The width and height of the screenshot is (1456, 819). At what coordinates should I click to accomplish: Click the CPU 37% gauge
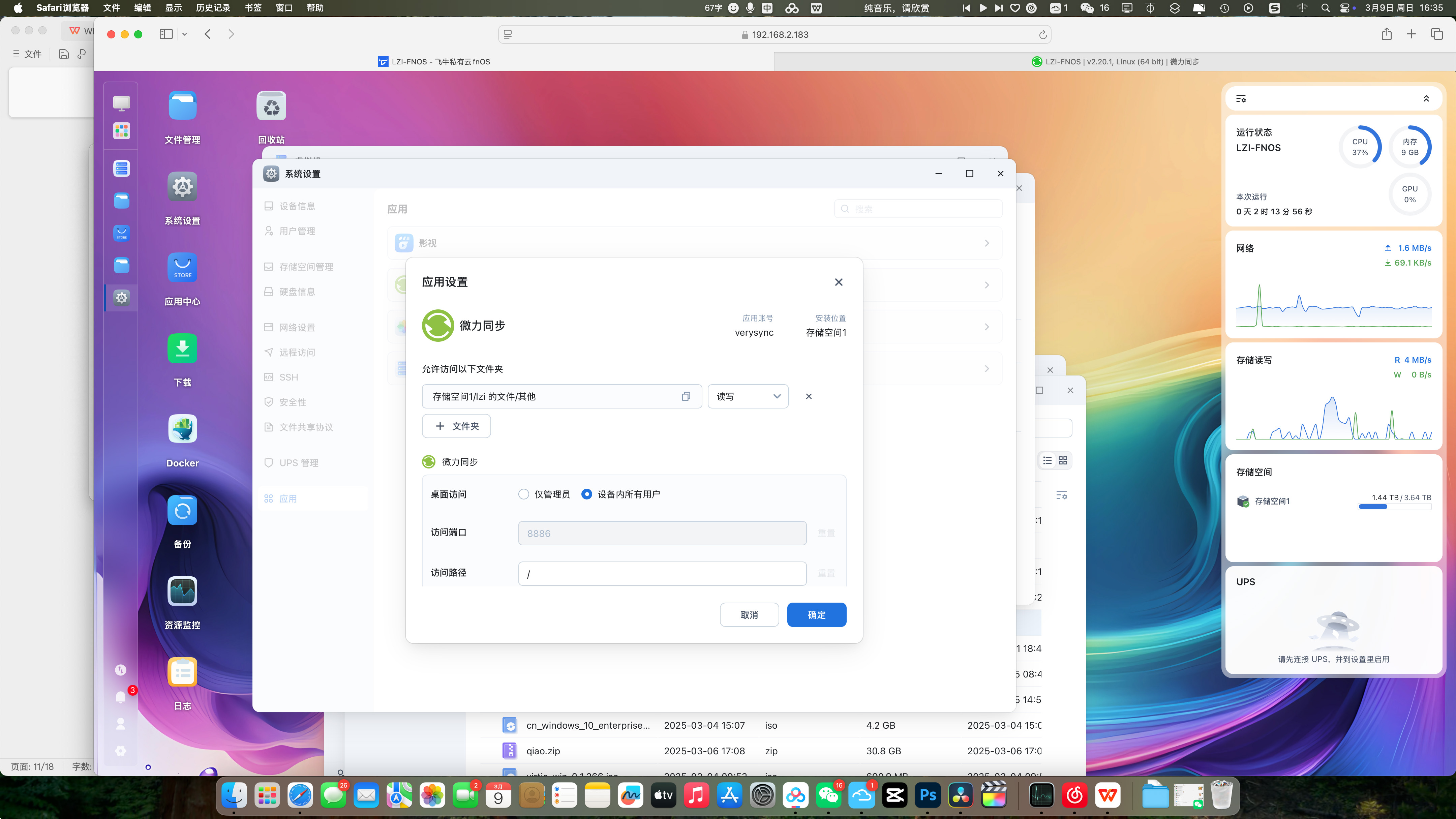click(x=1360, y=147)
